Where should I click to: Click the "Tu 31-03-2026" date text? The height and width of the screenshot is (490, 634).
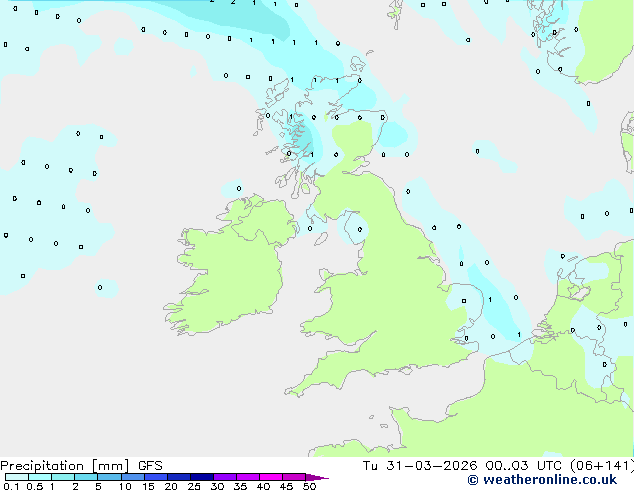[420, 466]
